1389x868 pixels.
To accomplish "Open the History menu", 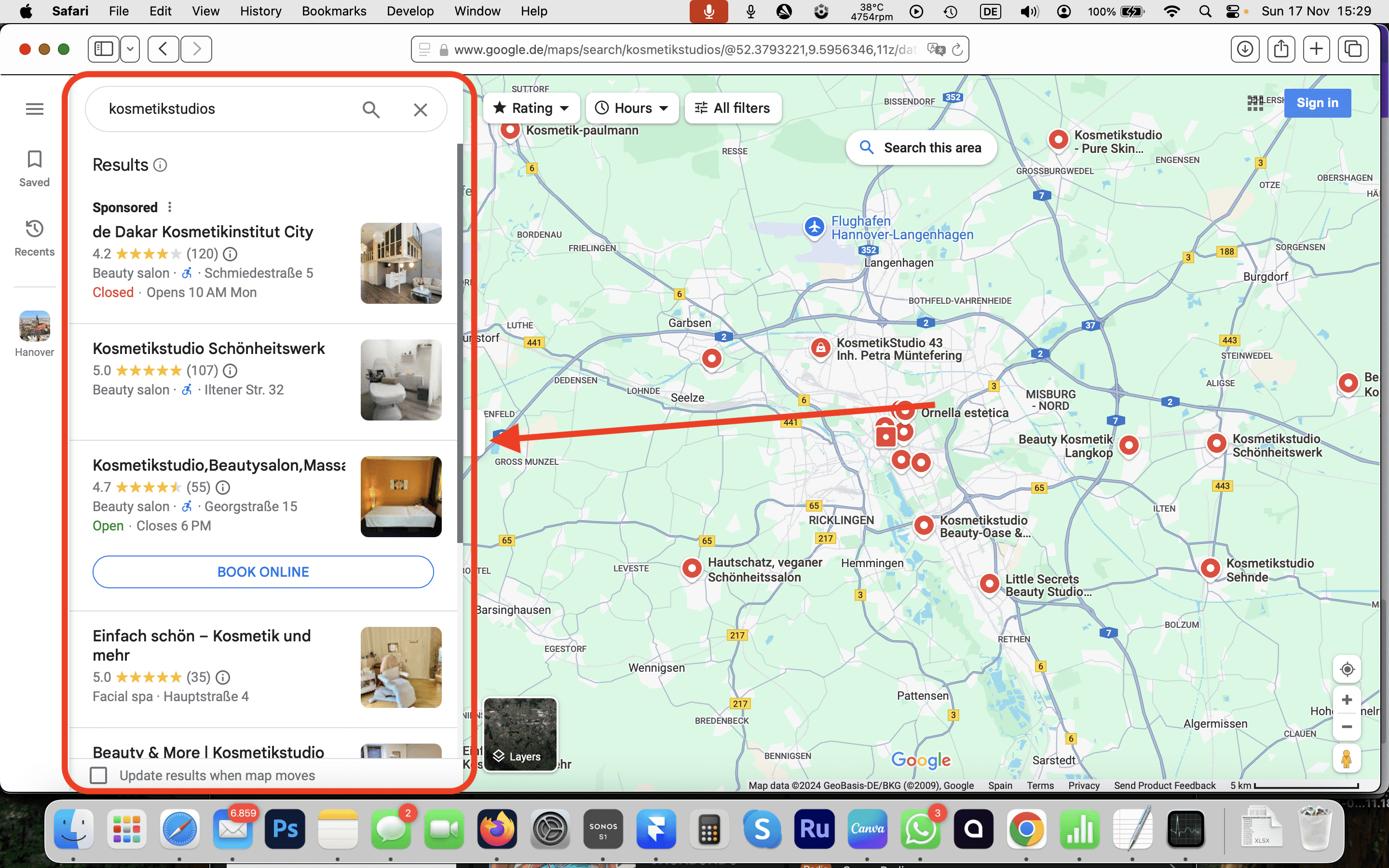I will 260,11.
